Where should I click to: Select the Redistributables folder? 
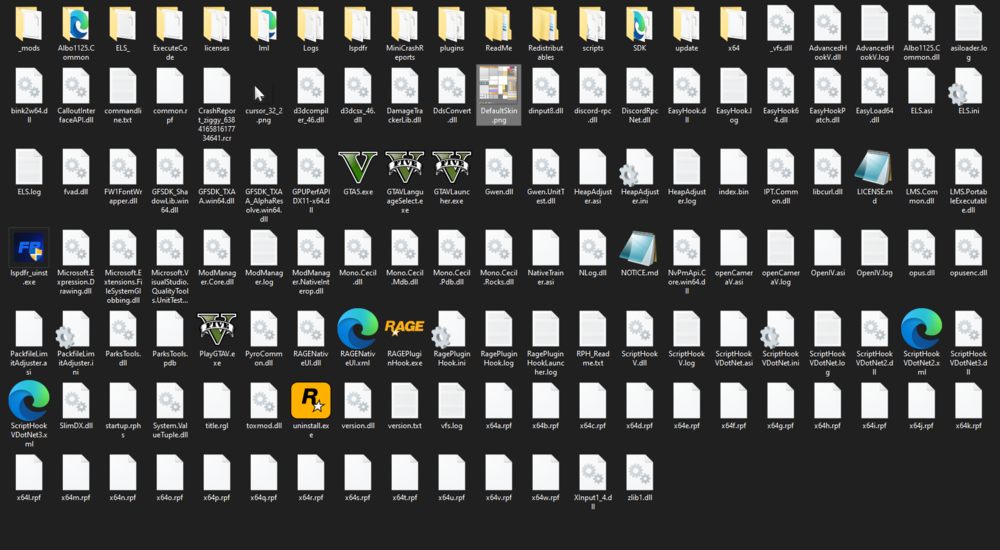point(545,24)
